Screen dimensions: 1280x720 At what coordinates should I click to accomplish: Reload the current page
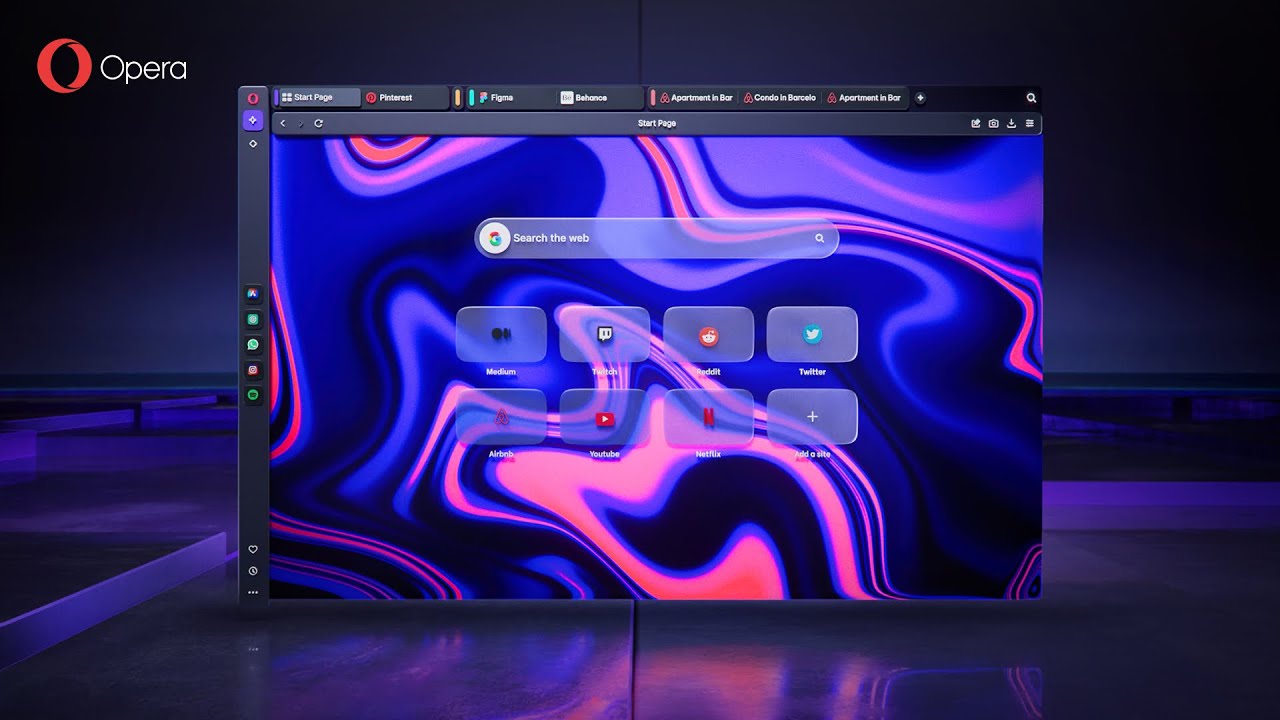pos(317,123)
